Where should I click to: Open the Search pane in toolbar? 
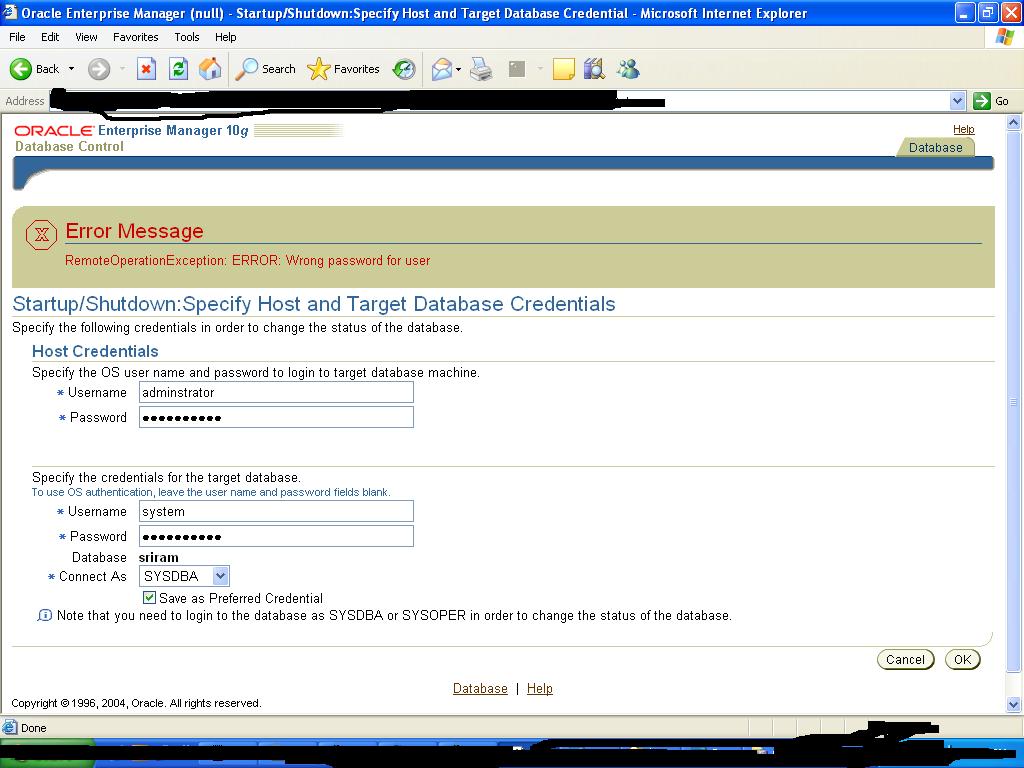(x=266, y=69)
